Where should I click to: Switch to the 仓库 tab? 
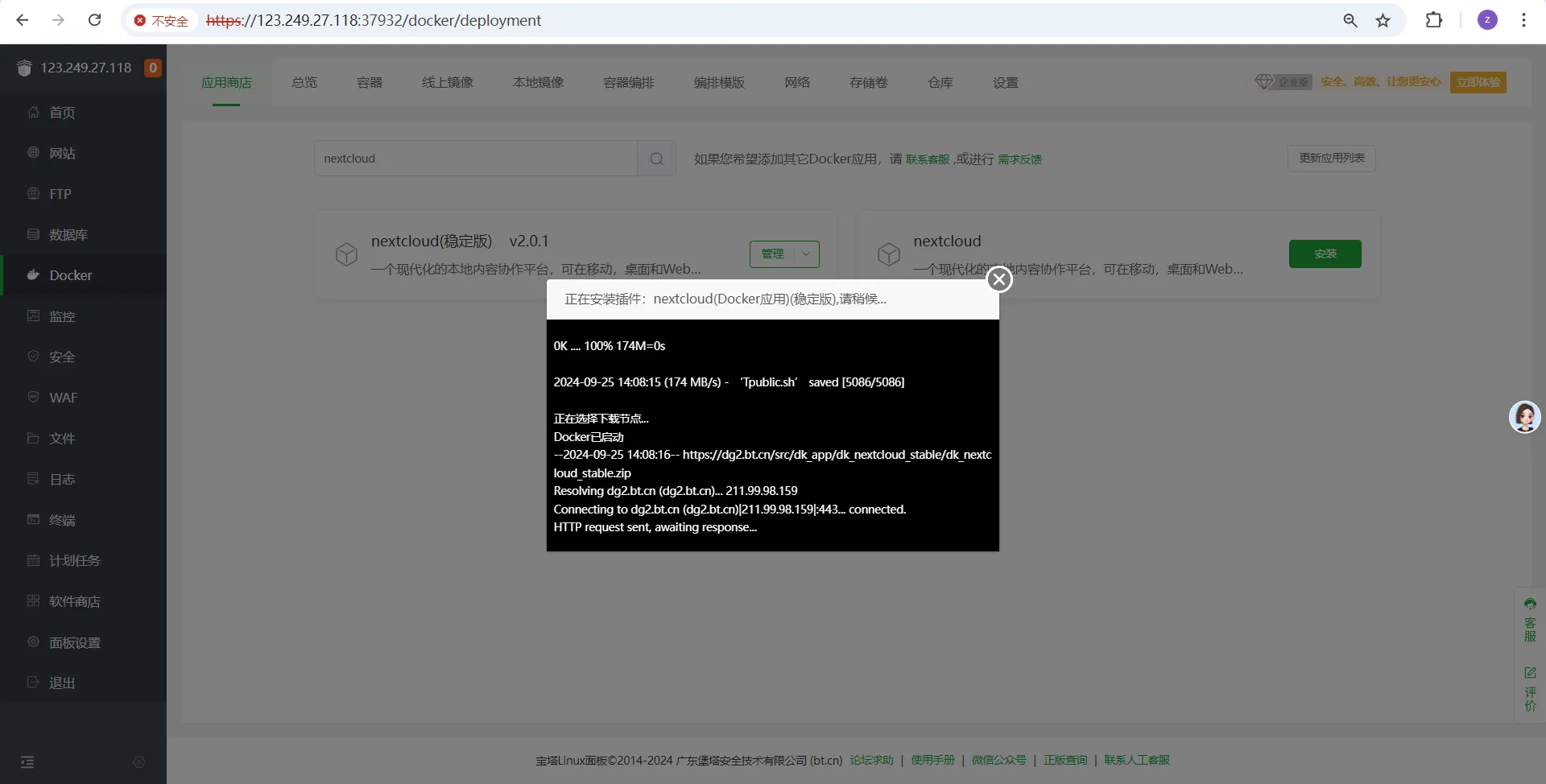[940, 82]
